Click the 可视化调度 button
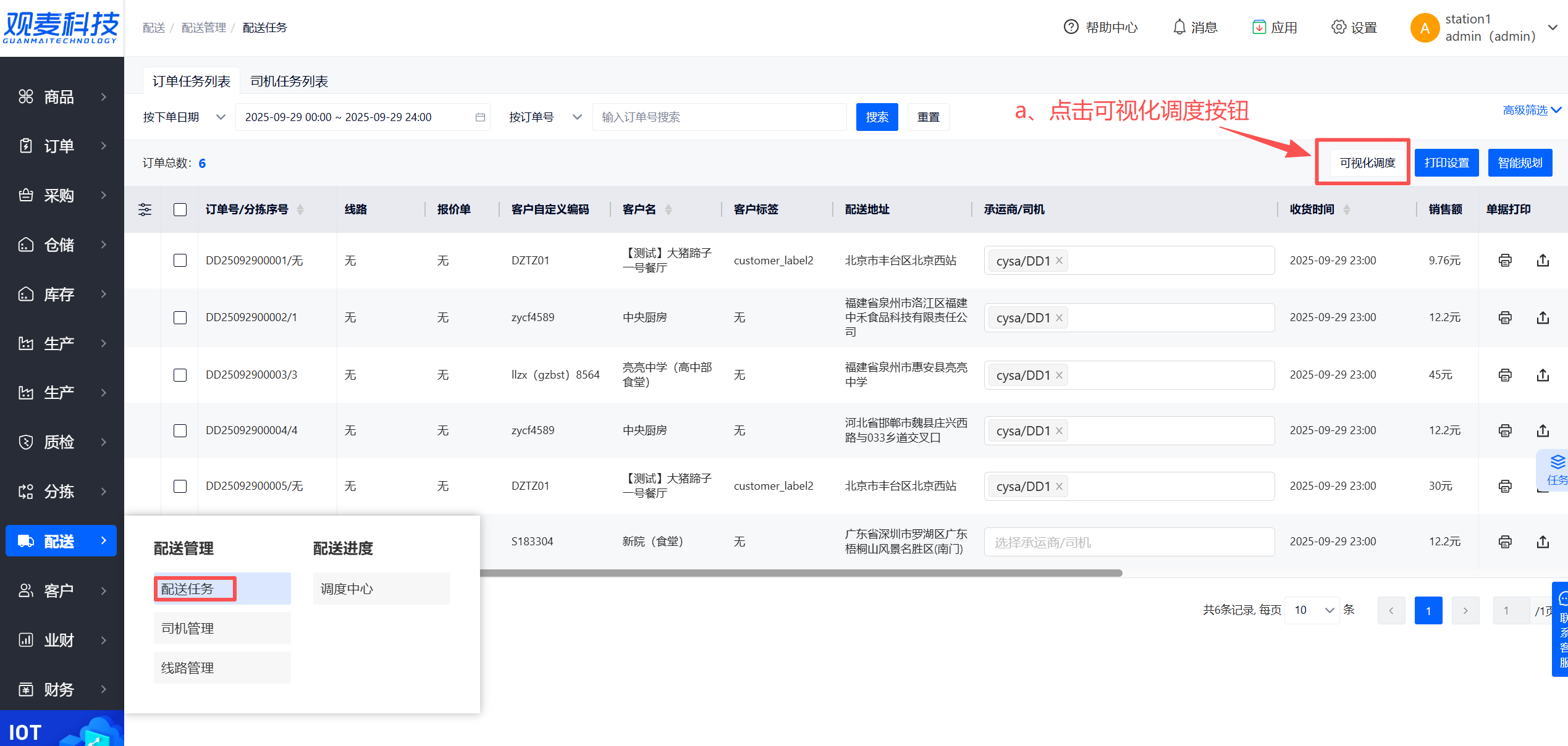This screenshot has height=746, width=1568. [x=1367, y=163]
